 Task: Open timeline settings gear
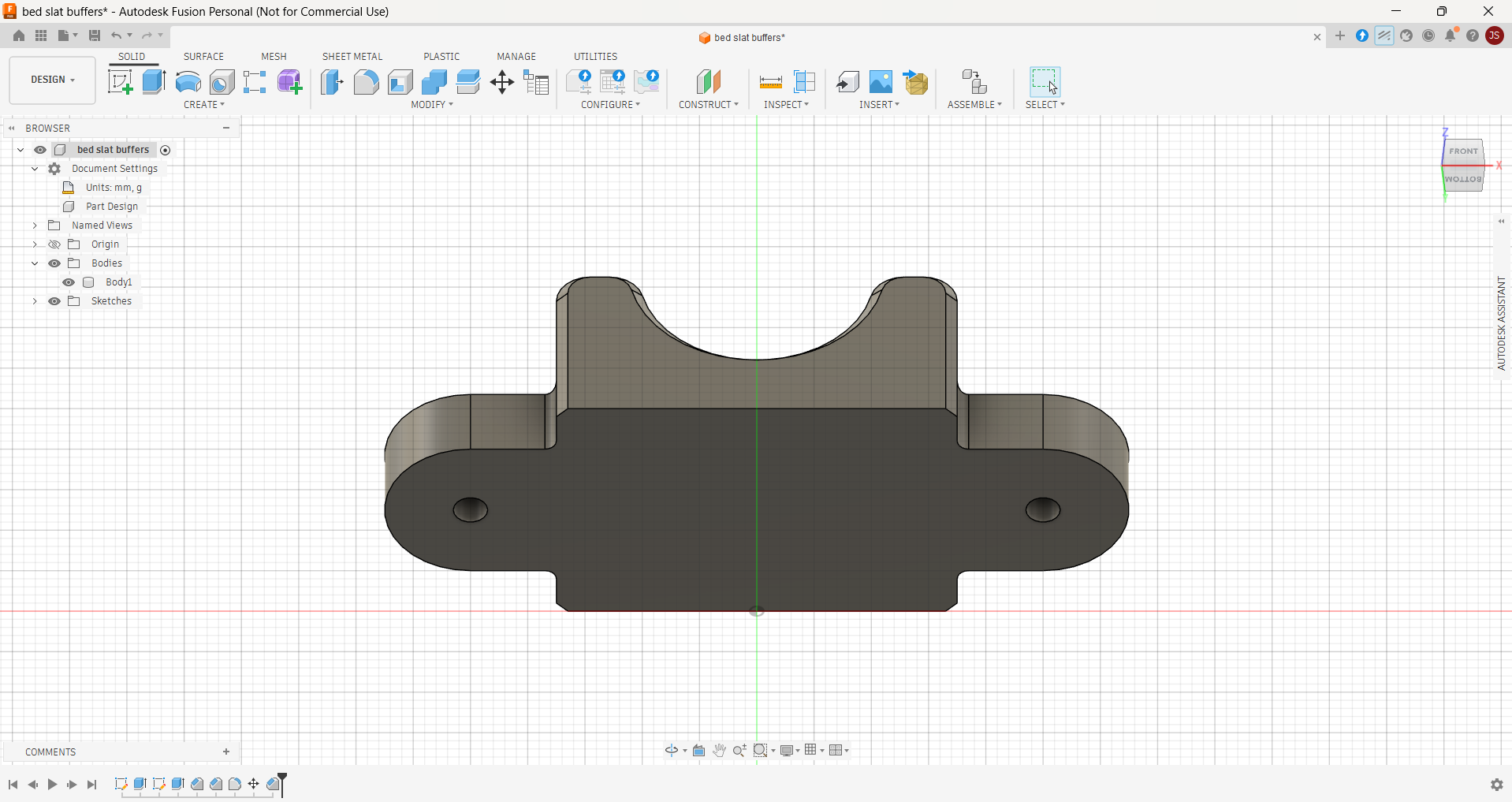(x=1496, y=785)
